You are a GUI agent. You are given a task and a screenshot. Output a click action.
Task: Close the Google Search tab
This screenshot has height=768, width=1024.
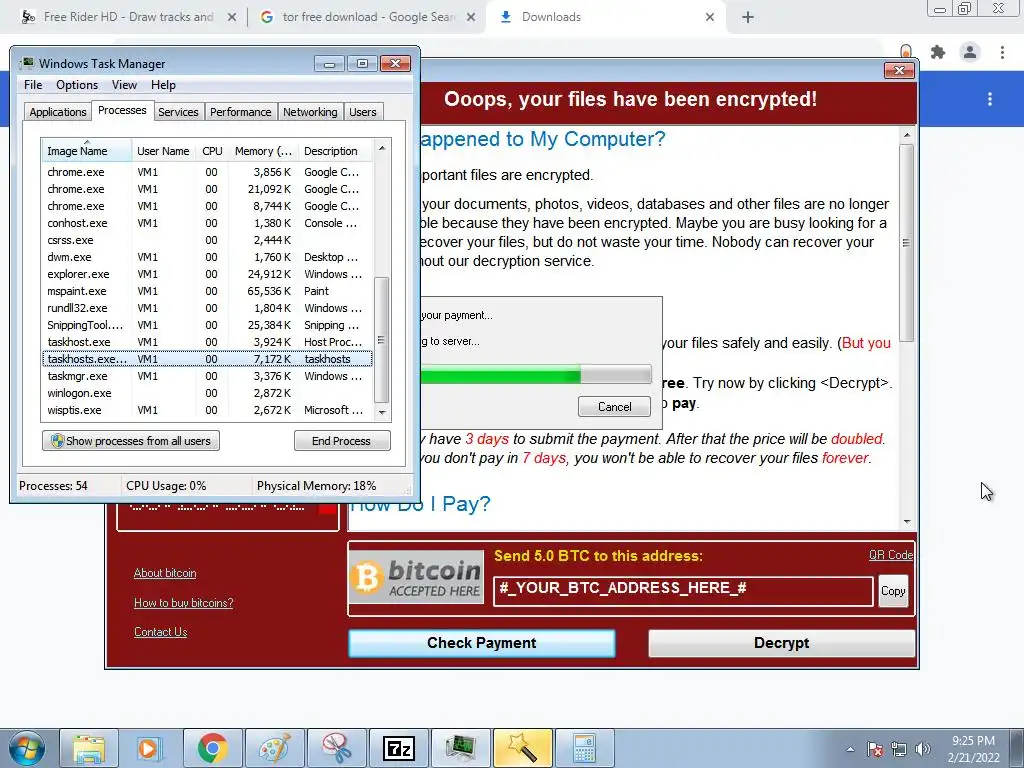point(471,17)
